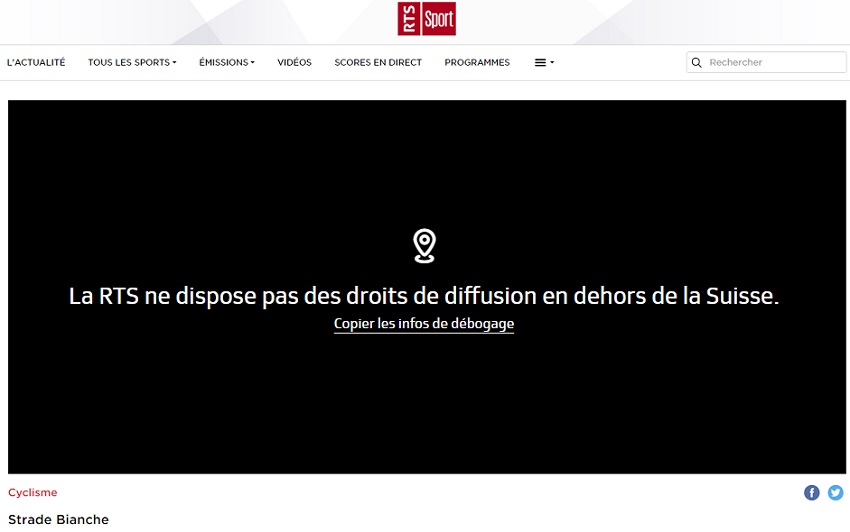Share the video on Twitter
The height and width of the screenshot is (532, 850).
(835, 492)
